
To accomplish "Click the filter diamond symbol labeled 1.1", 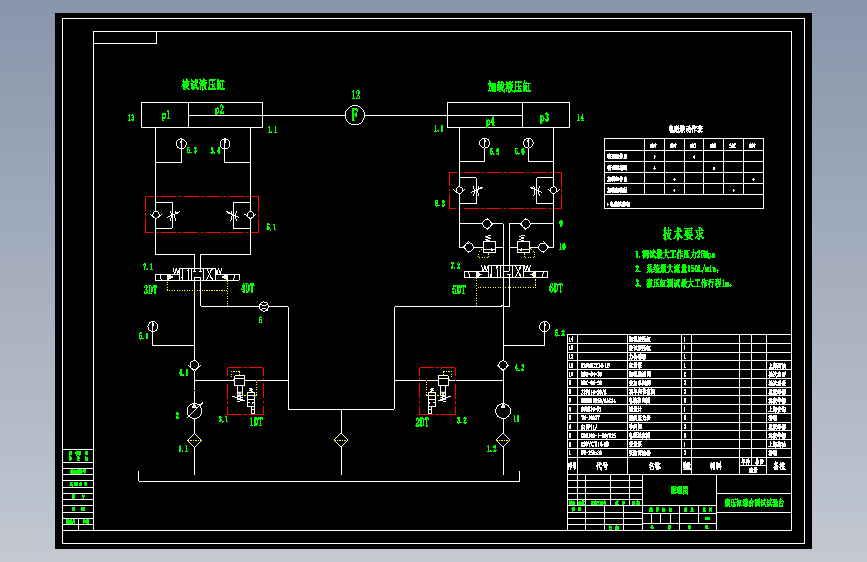I will 195,441.
